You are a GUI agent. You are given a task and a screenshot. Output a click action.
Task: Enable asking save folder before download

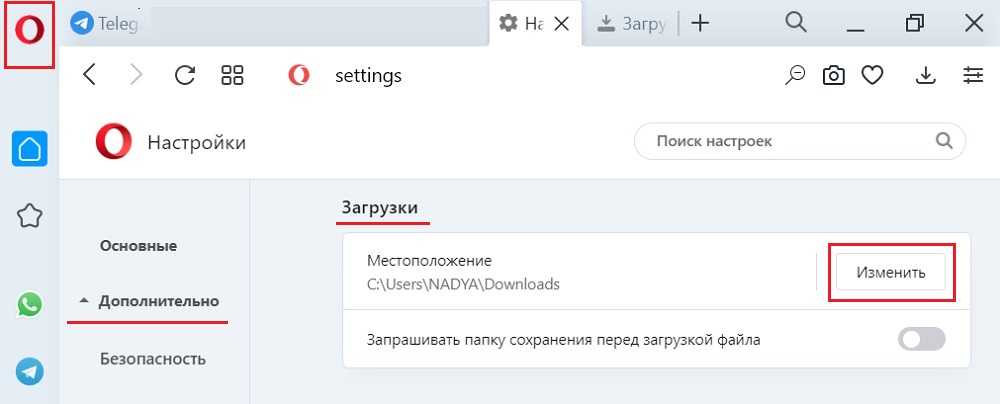pos(921,340)
